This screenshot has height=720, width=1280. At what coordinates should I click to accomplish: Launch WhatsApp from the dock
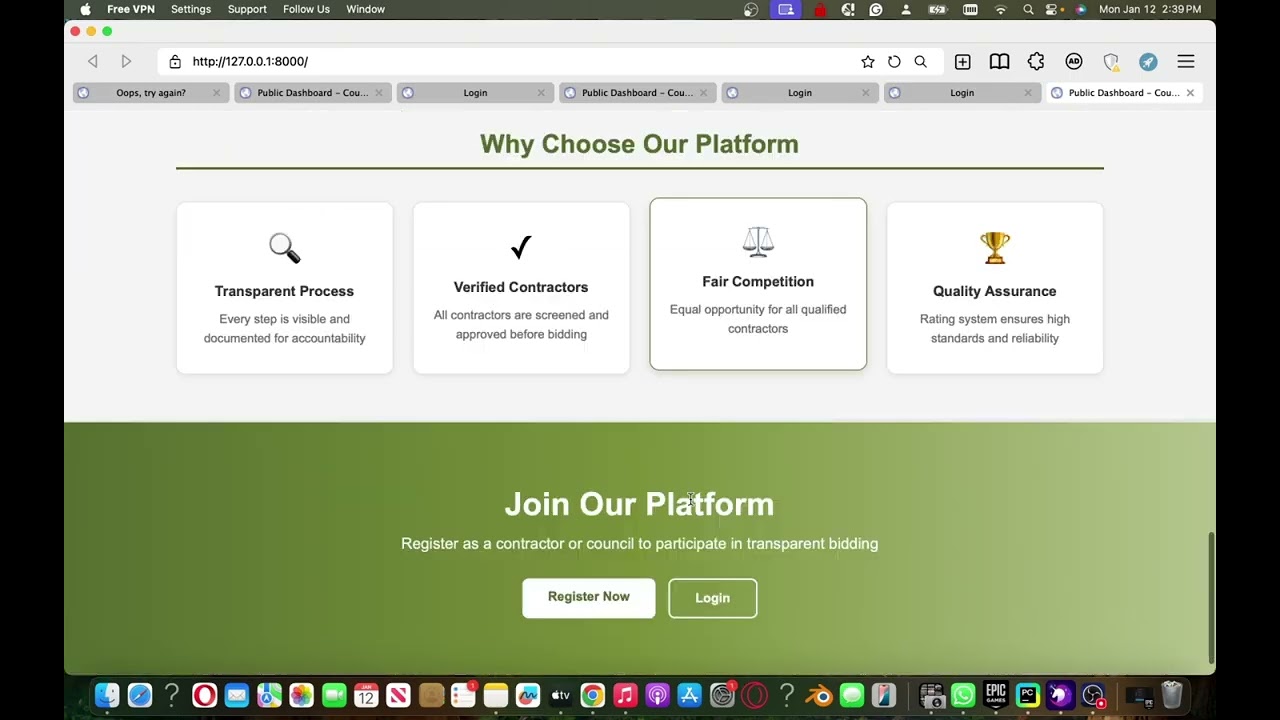point(963,695)
